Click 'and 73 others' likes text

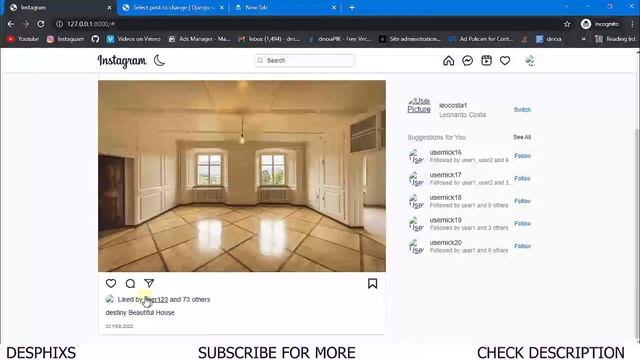[190, 300]
